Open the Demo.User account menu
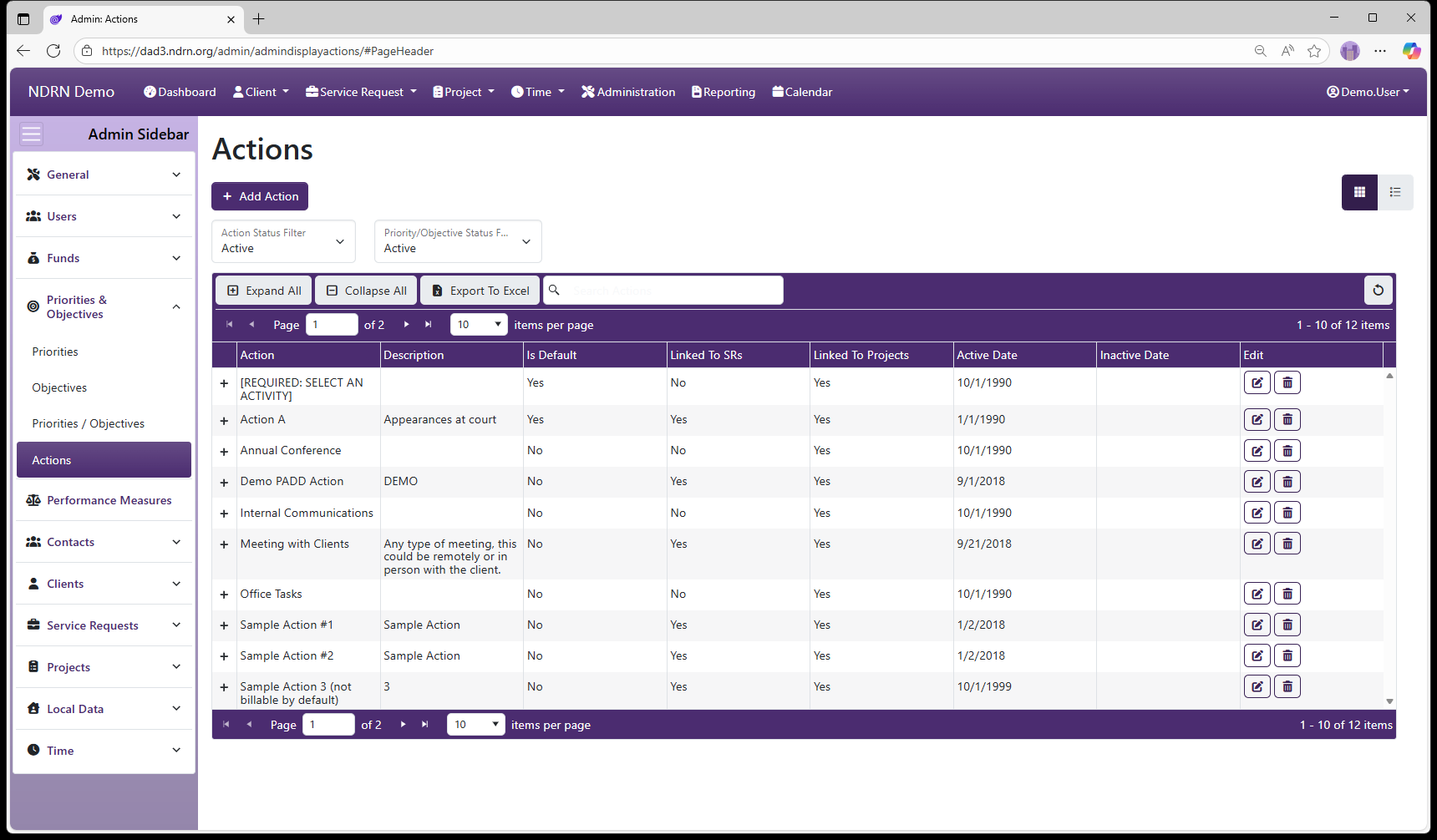 click(1368, 92)
